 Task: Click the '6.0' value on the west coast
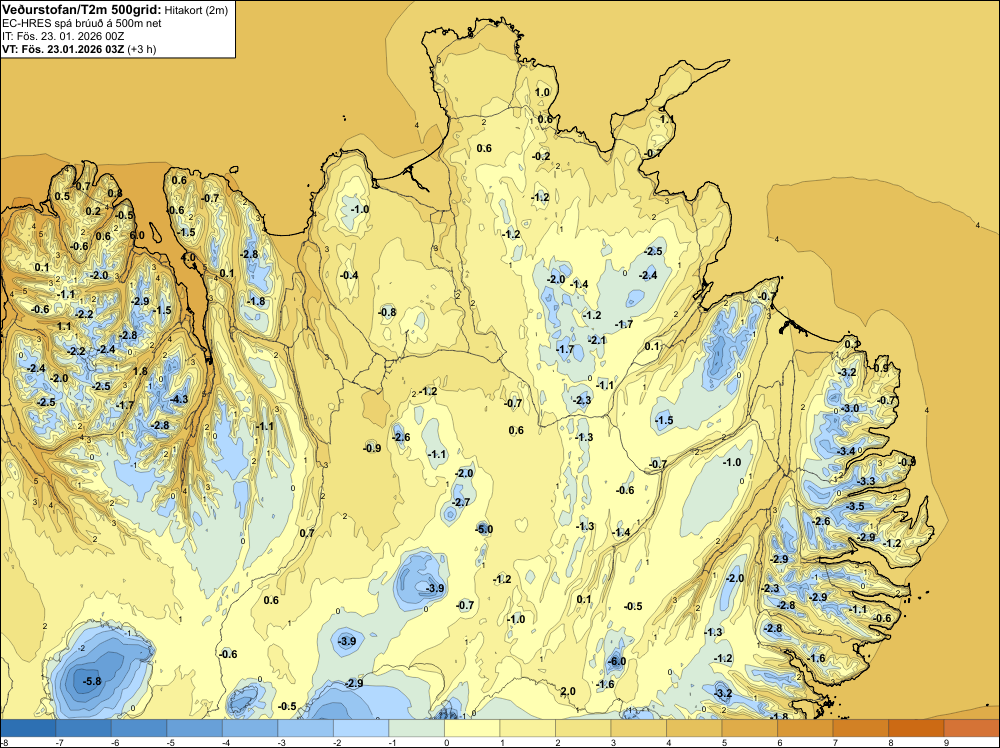tap(137, 235)
